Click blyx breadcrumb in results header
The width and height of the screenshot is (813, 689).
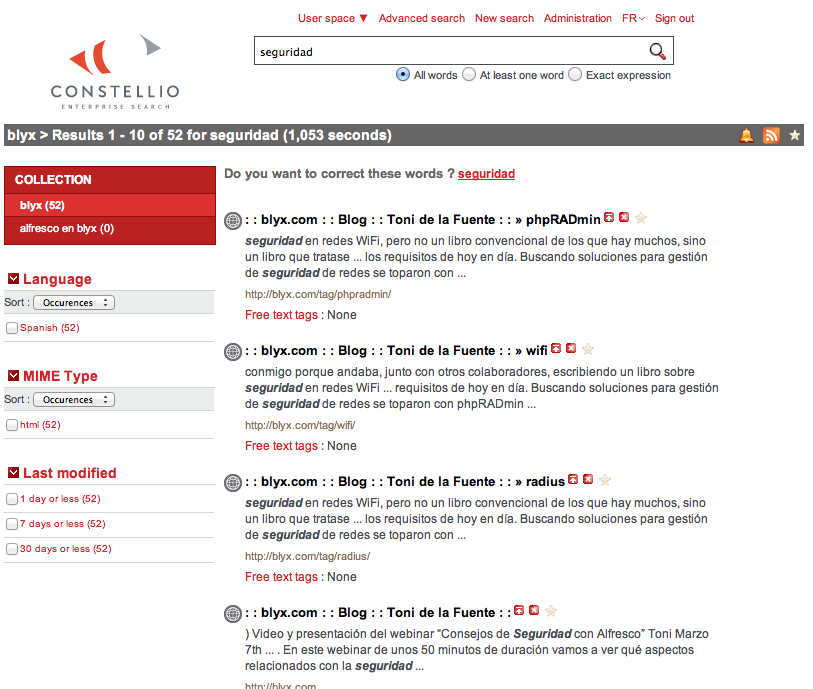[21, 135]
